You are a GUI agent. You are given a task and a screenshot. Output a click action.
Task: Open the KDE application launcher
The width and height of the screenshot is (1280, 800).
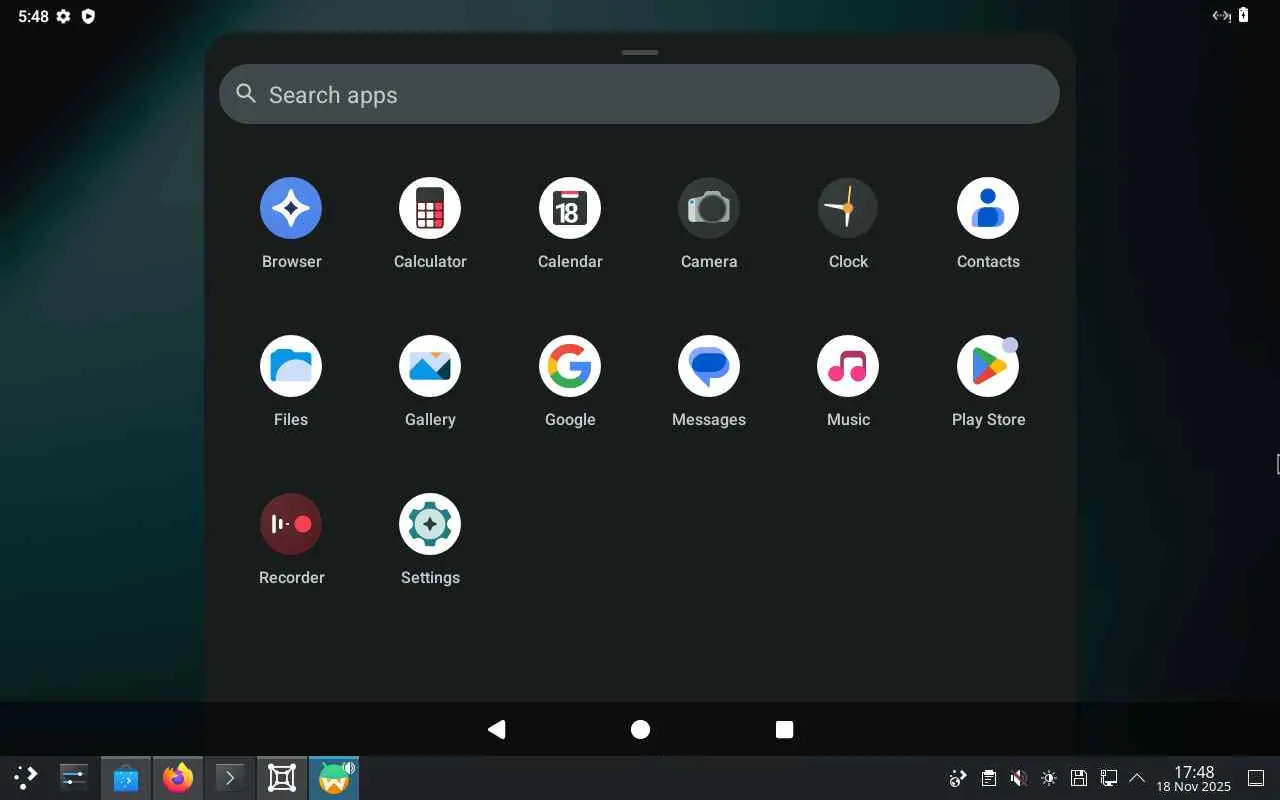click(x=25, y=777)
